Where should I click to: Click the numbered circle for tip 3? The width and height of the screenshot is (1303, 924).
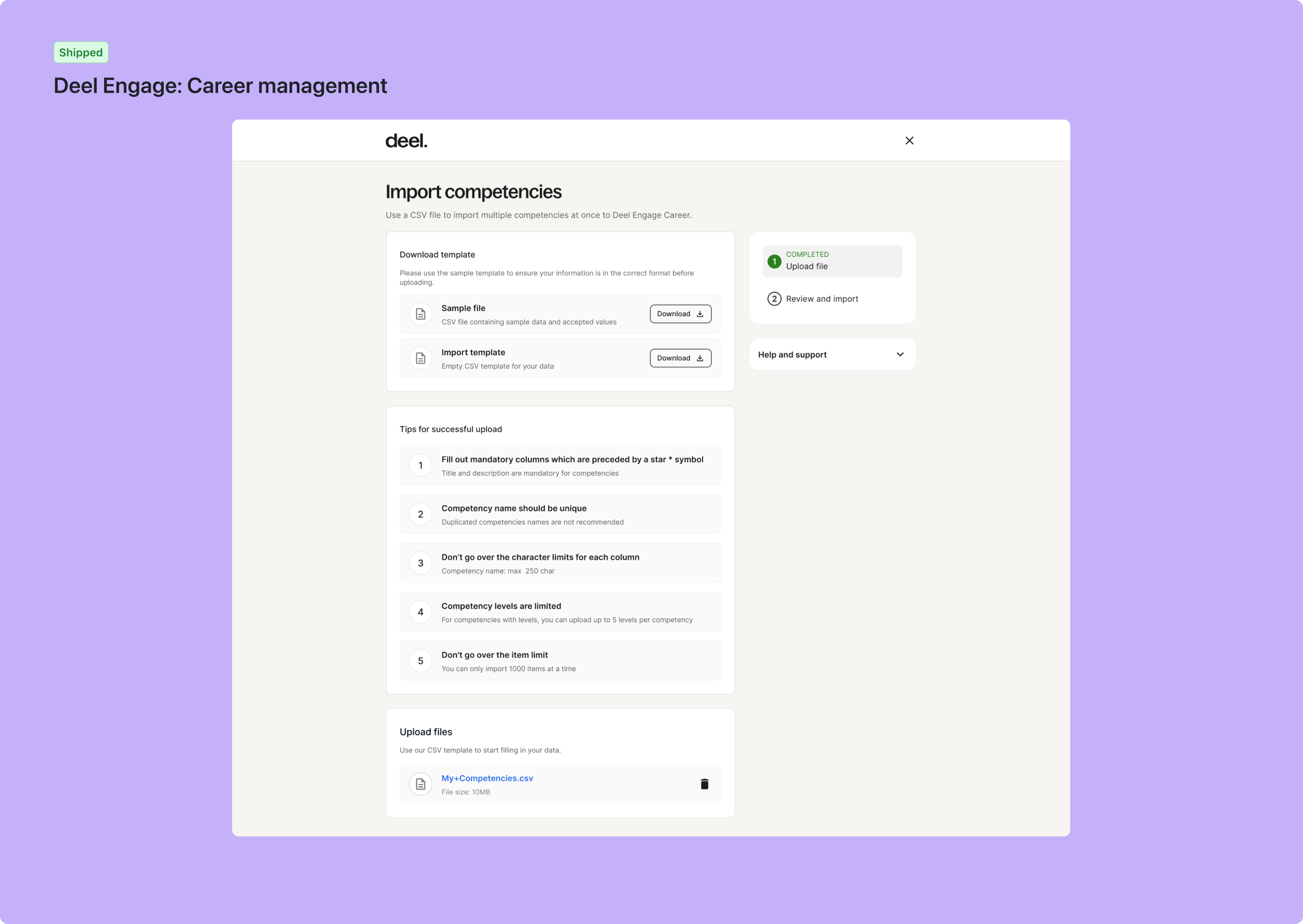coord(420,563)
